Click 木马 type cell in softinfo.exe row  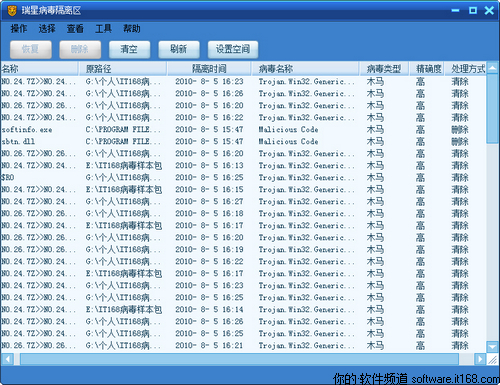pos(375,129)
